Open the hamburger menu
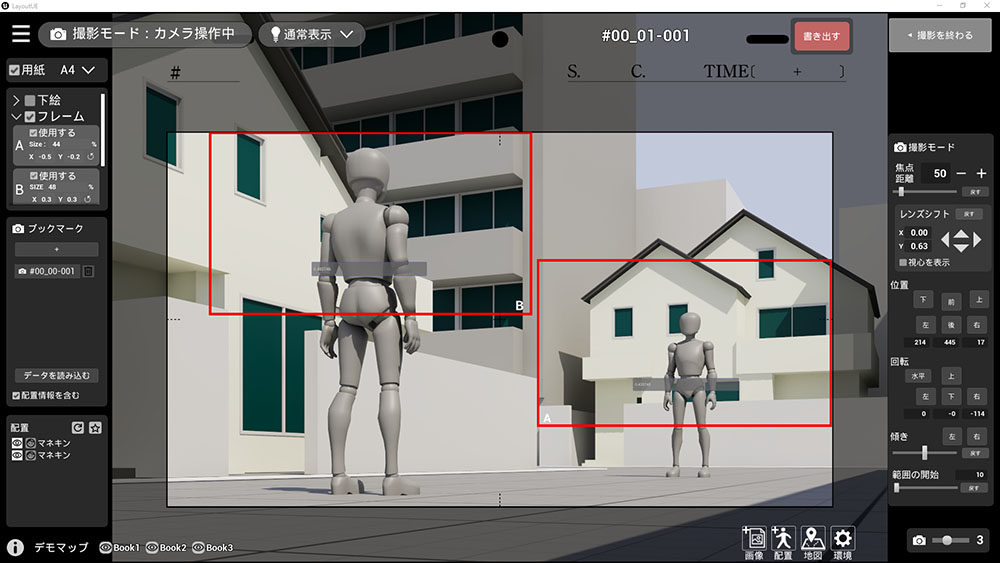 (20, 34)
